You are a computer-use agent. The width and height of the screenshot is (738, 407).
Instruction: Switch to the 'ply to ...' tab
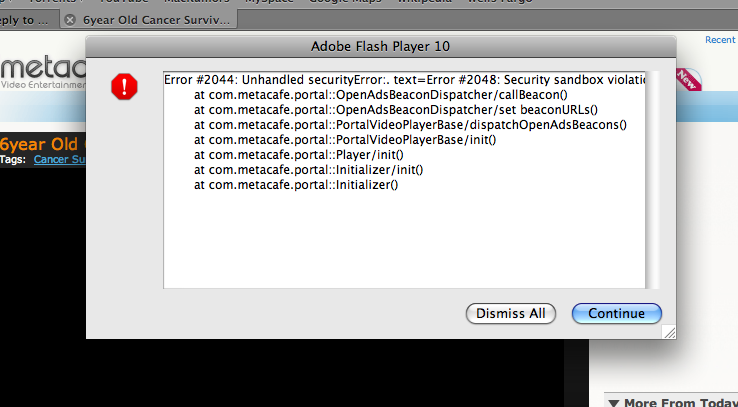pyautogui.click(x=28, y=20)
